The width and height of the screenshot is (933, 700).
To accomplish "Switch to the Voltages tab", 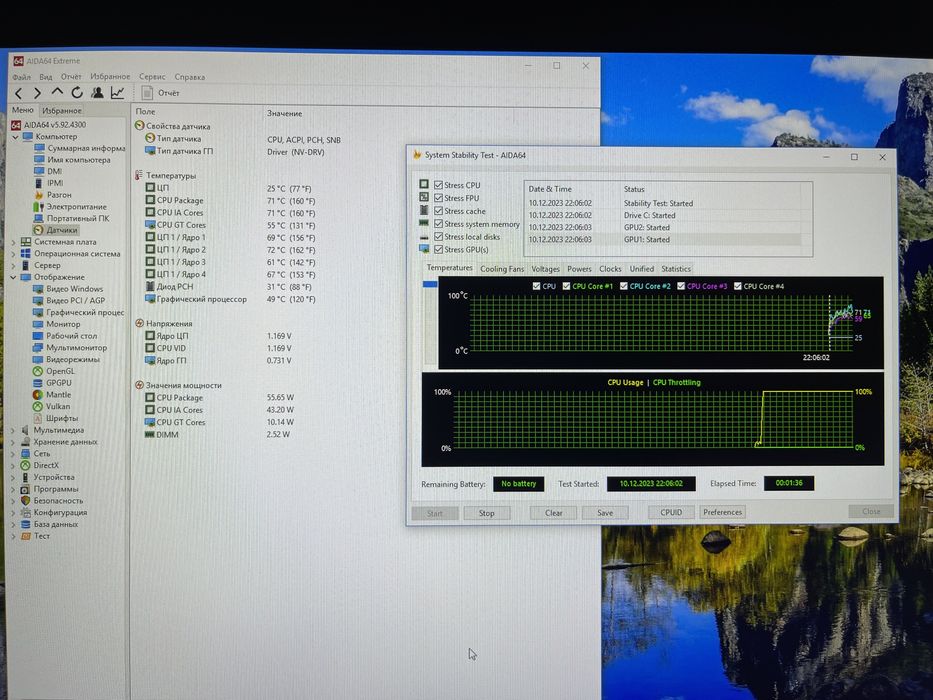I will click(x=546, y=269).
